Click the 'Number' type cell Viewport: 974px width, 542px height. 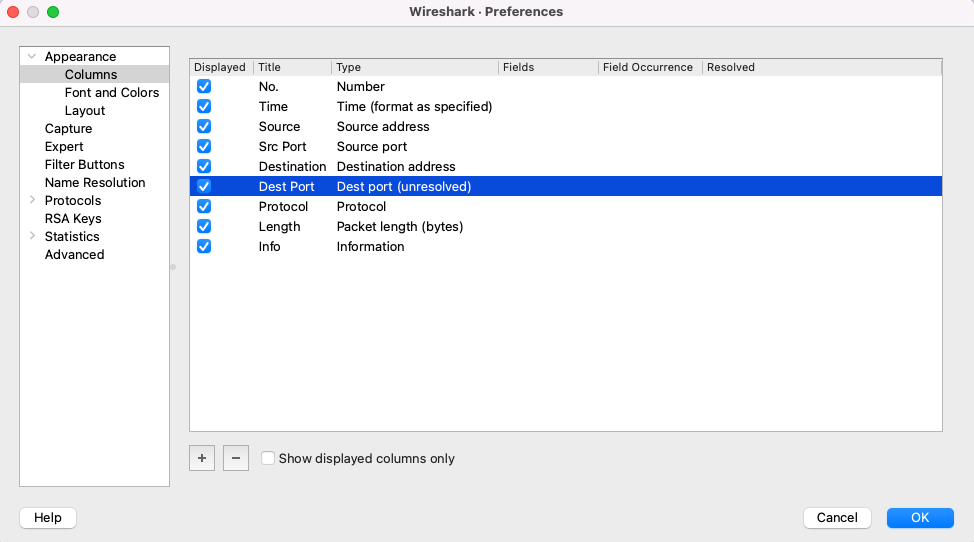click(x=361, y=86)
